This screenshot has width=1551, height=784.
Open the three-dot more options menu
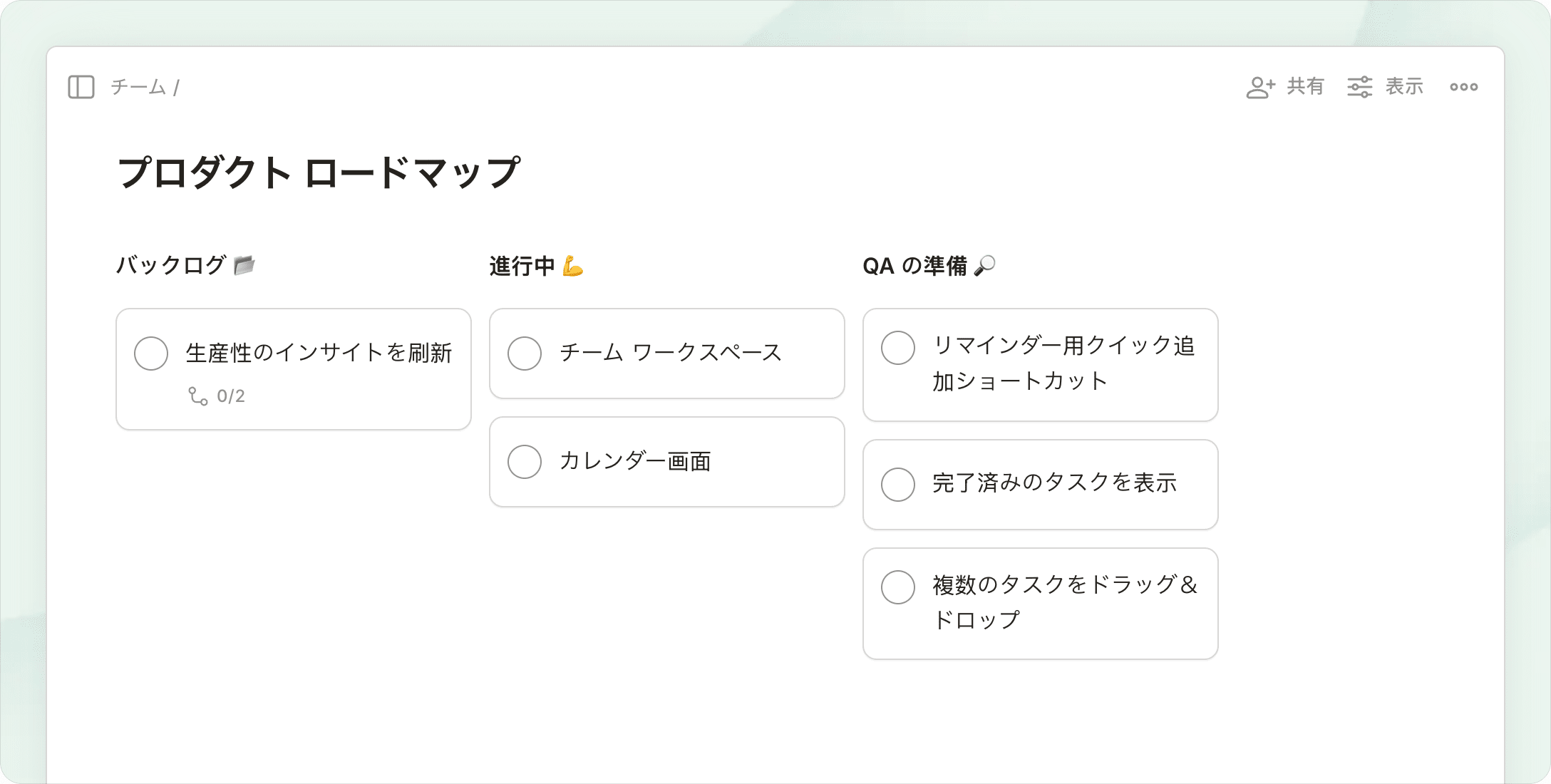point(1463,87)
